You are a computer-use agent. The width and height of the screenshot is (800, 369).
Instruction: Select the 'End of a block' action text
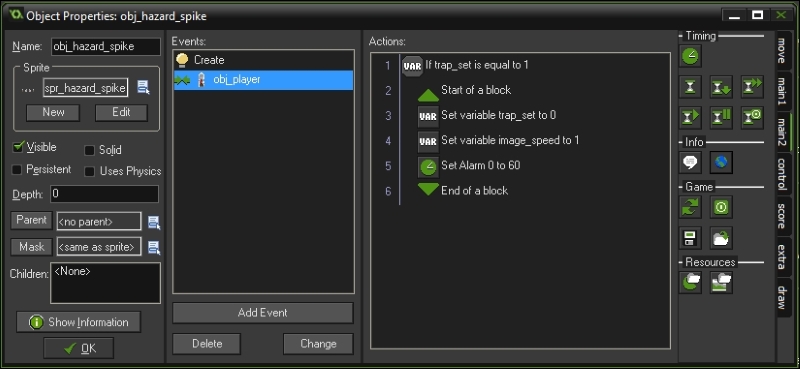pos(474,191)
